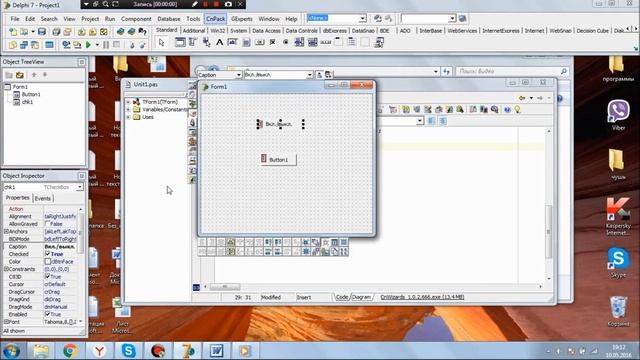
Task: Expand the TForm1(TForm) node in code explorer
Action: coord(128,102)
